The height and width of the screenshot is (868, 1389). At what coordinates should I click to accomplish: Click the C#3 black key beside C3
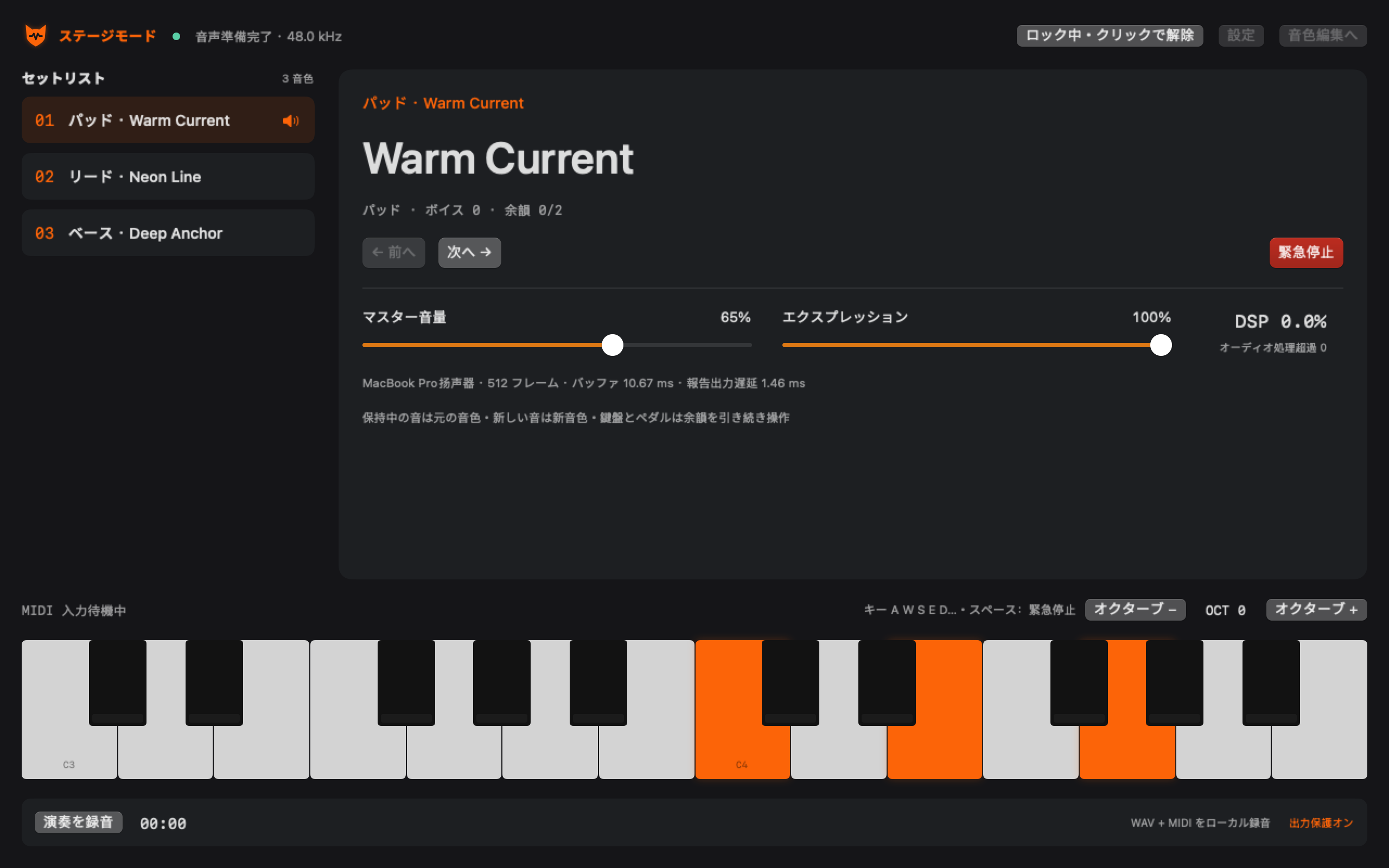point(117,682)
